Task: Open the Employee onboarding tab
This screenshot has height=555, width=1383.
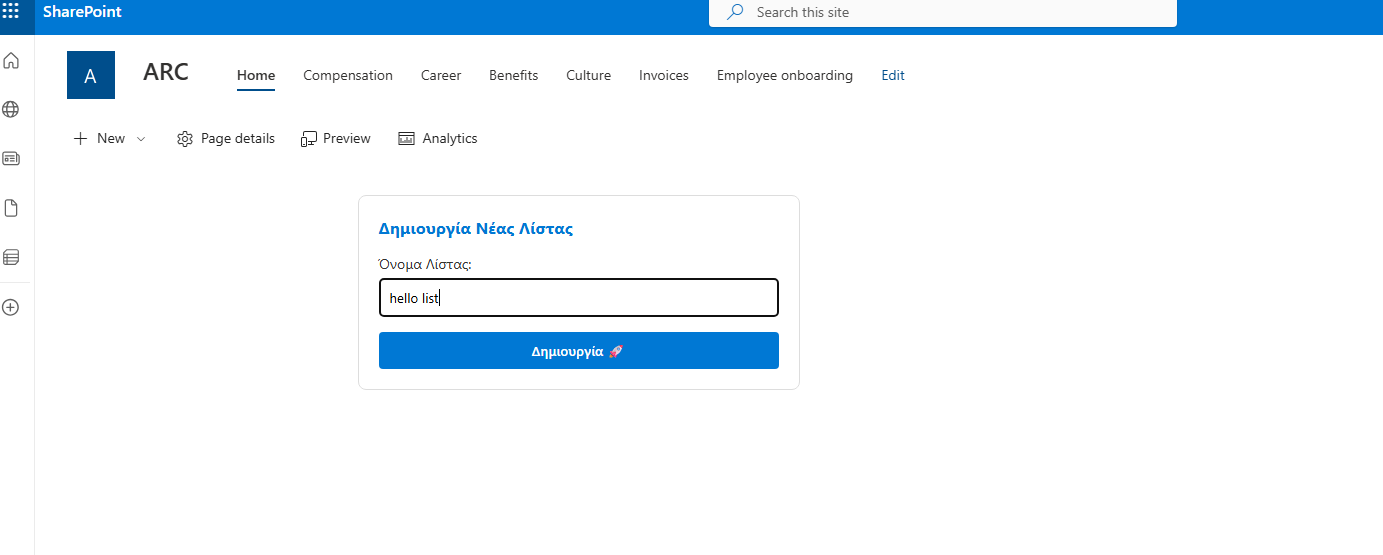Action: tap(785, 75)
